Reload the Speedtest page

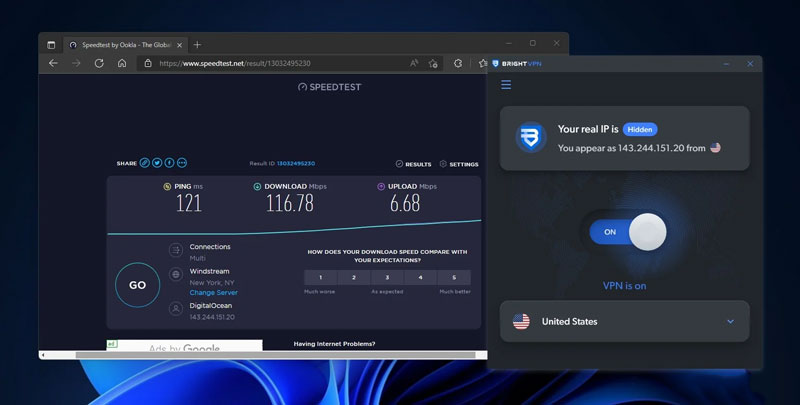coord(99,63)
